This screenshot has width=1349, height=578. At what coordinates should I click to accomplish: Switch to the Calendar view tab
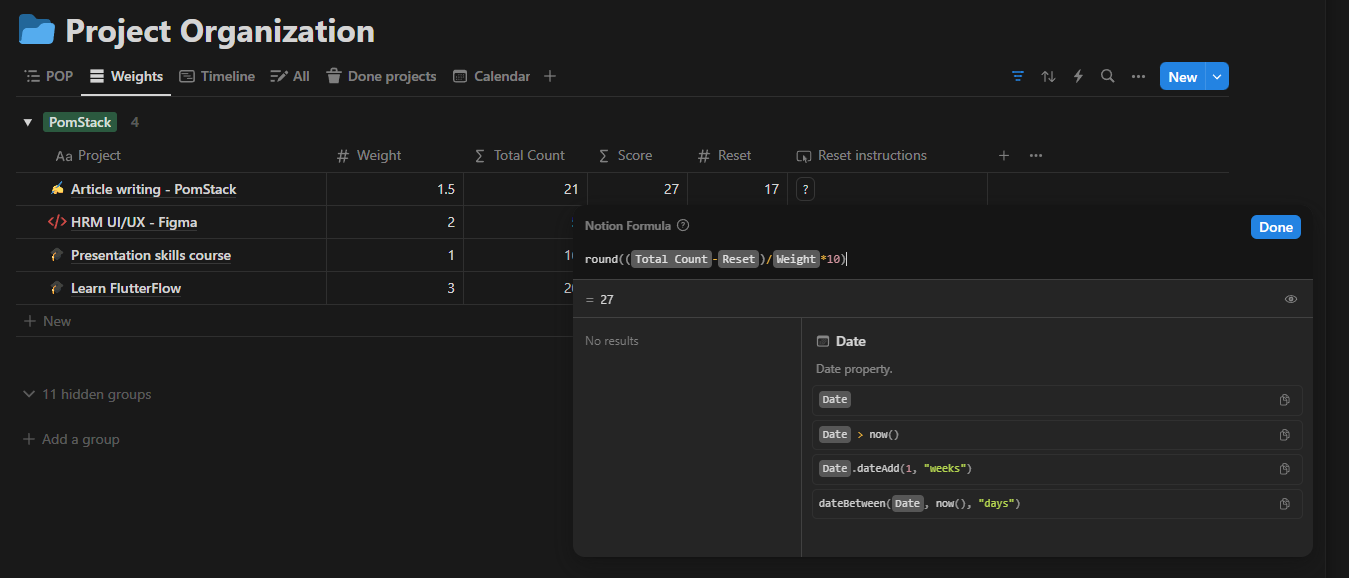[x=491, y=76]
